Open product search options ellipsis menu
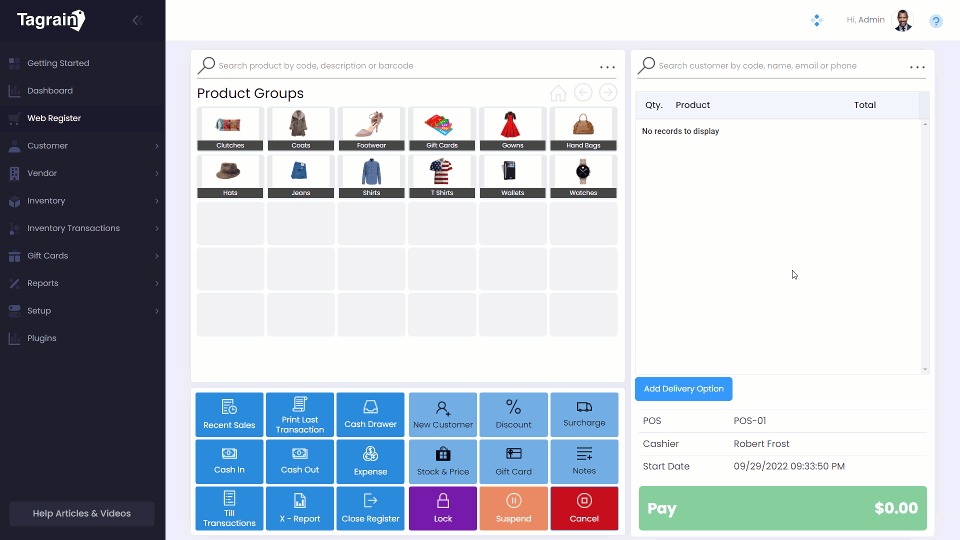960x540 pixels. point(607,67)
